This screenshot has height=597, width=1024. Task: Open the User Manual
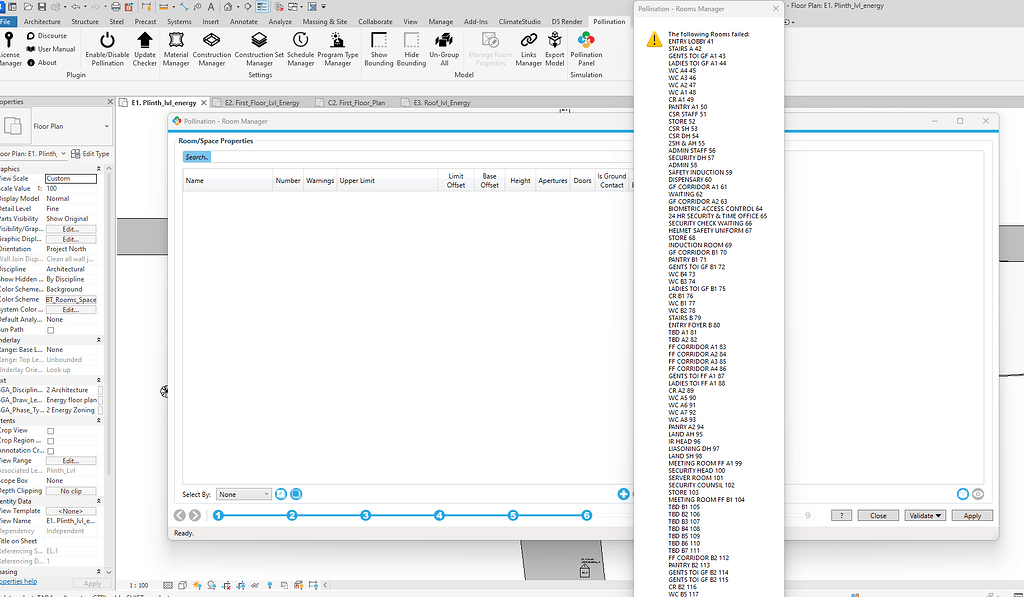(x=51, y=49)
